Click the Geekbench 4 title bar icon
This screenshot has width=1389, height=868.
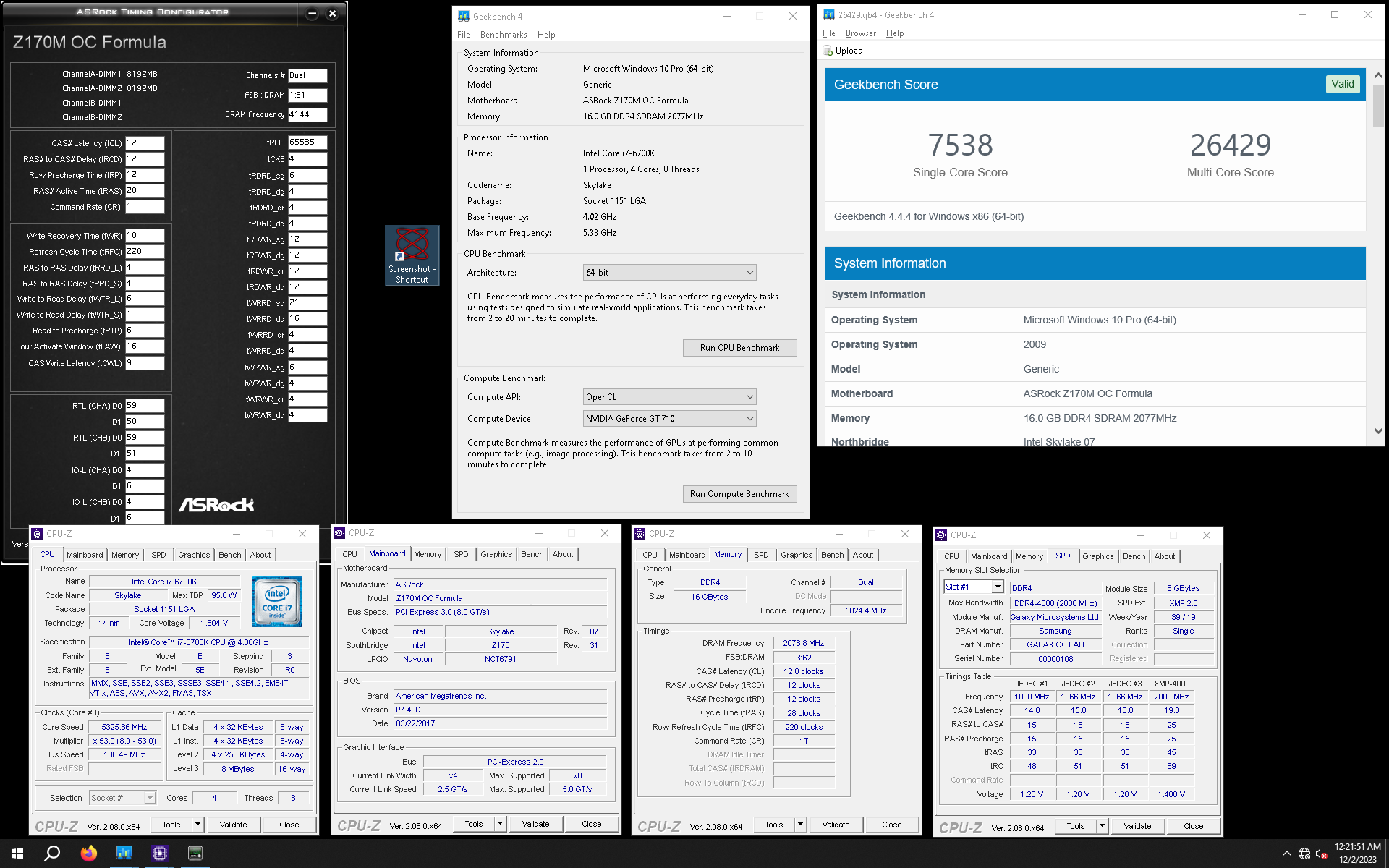464,16
